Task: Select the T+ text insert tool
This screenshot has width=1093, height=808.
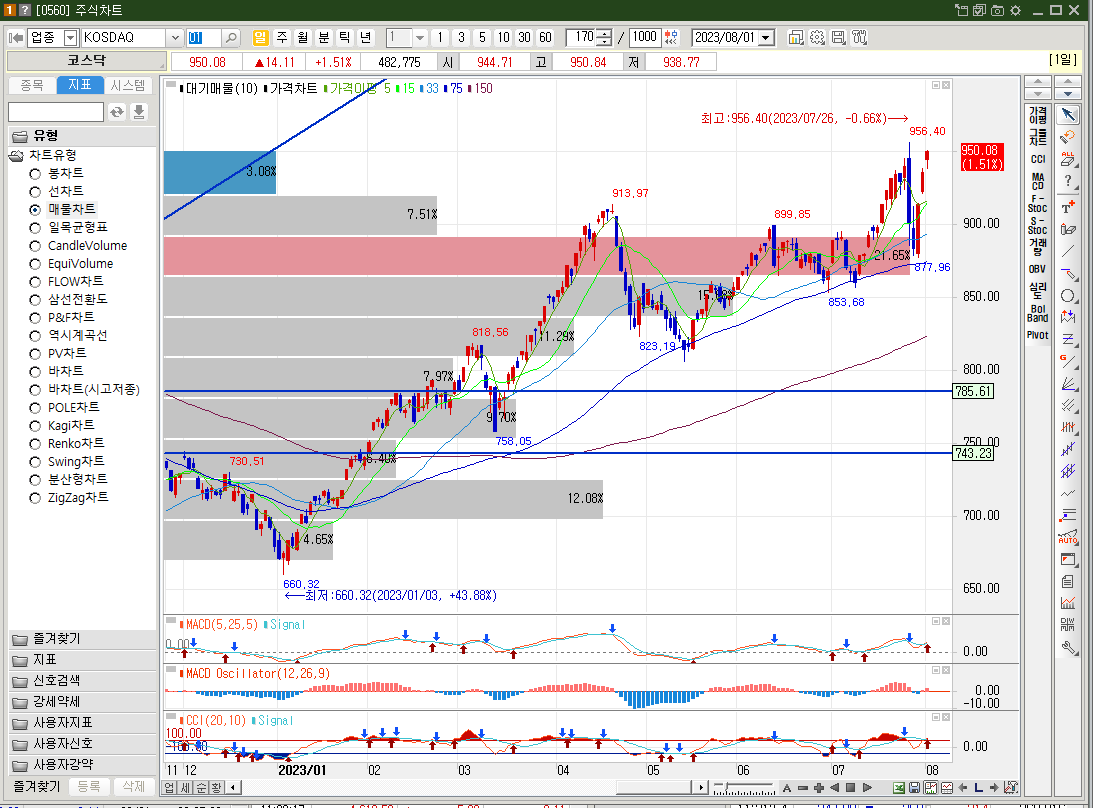Action: (1068, 206)
